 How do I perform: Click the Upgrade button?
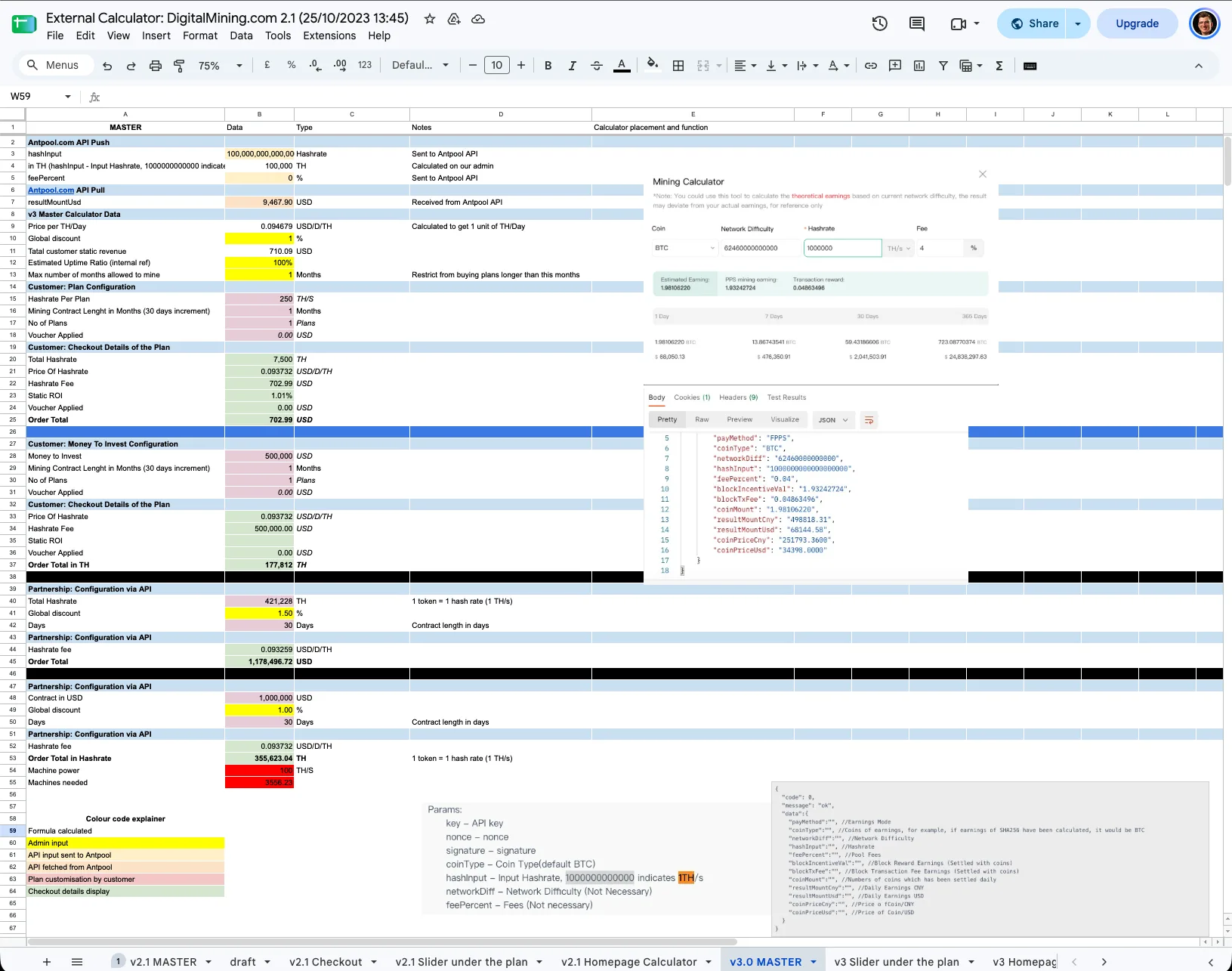1137,23
